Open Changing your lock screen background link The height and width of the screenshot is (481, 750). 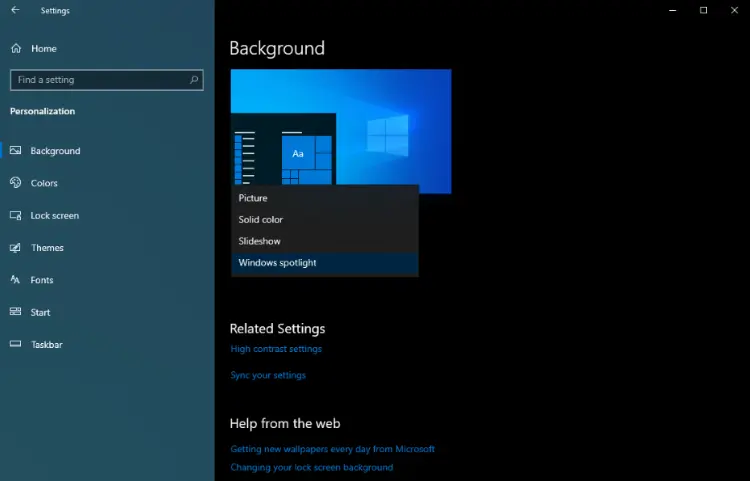(311, 467)
